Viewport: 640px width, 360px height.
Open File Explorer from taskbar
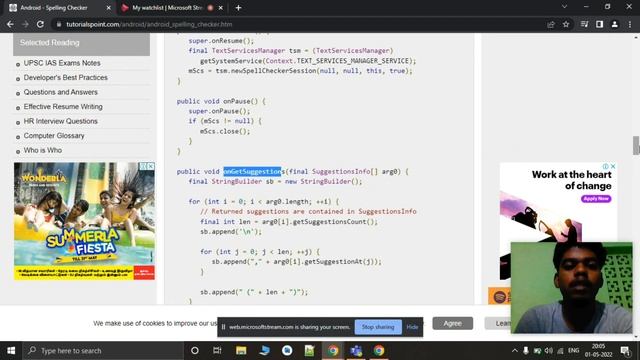pos(241,351)
